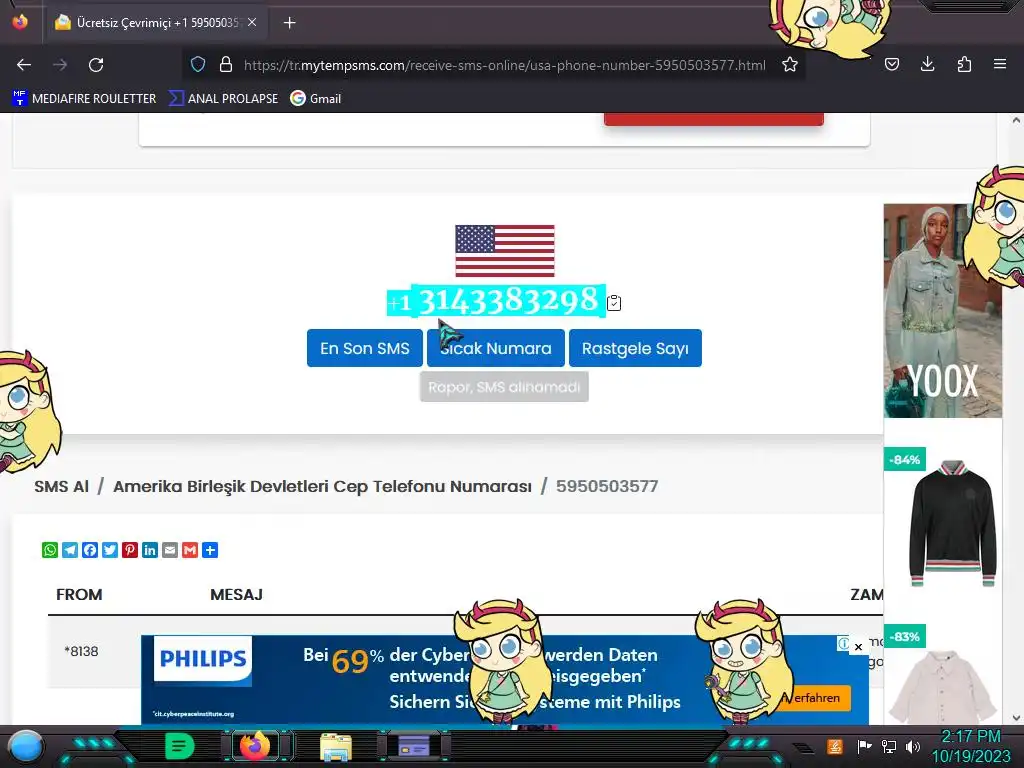Screen dimensions: 1024x768
Task: Click the page scrollbar down arrow
Action: coord(1016,717)
